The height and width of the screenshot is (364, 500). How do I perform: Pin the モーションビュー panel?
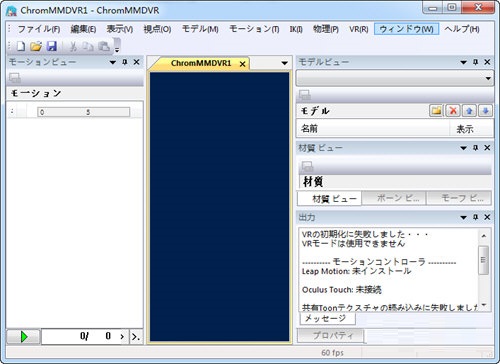tap(125, 62)
